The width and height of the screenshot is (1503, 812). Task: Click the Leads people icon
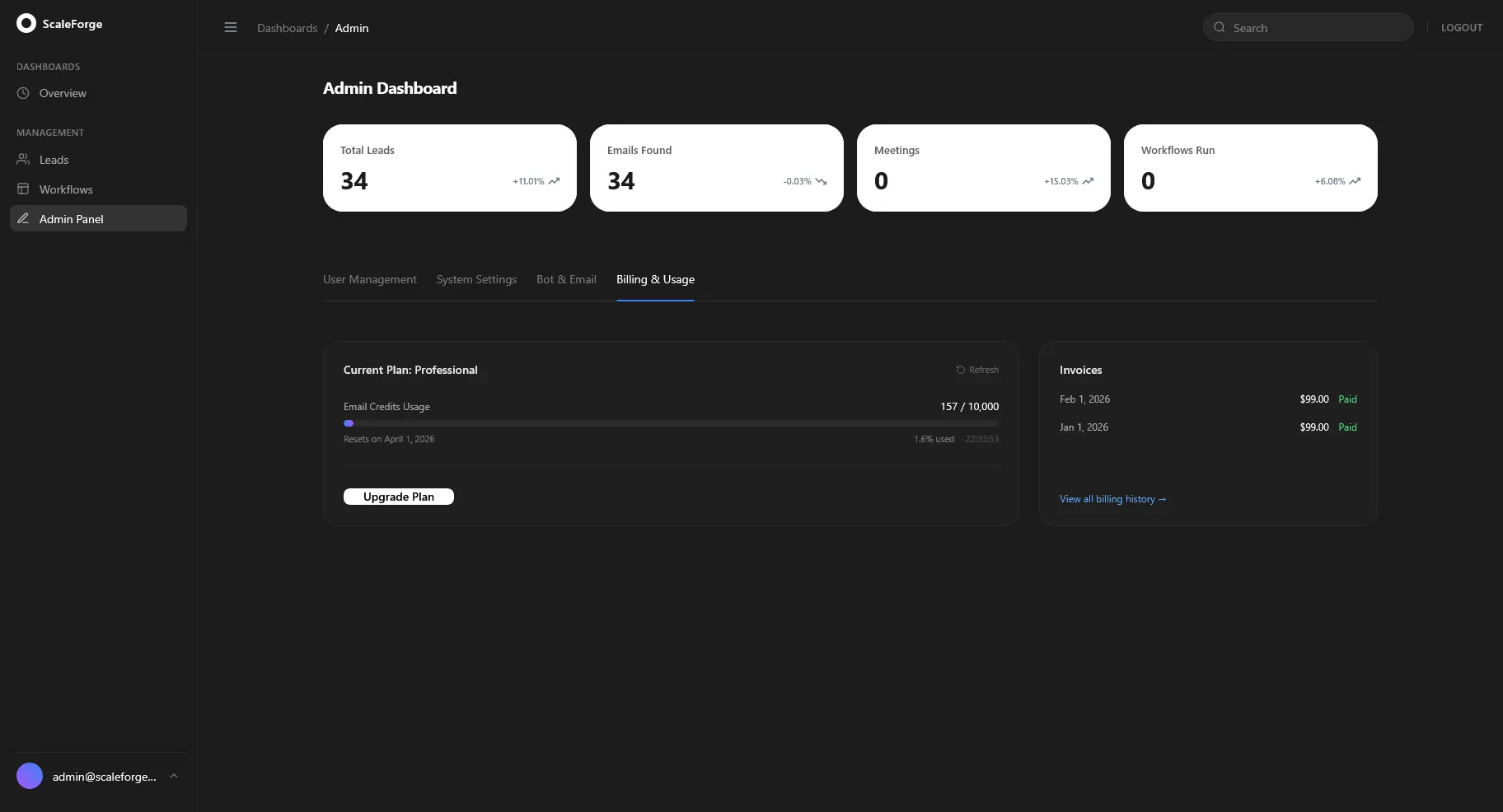[x=23, y=160]
